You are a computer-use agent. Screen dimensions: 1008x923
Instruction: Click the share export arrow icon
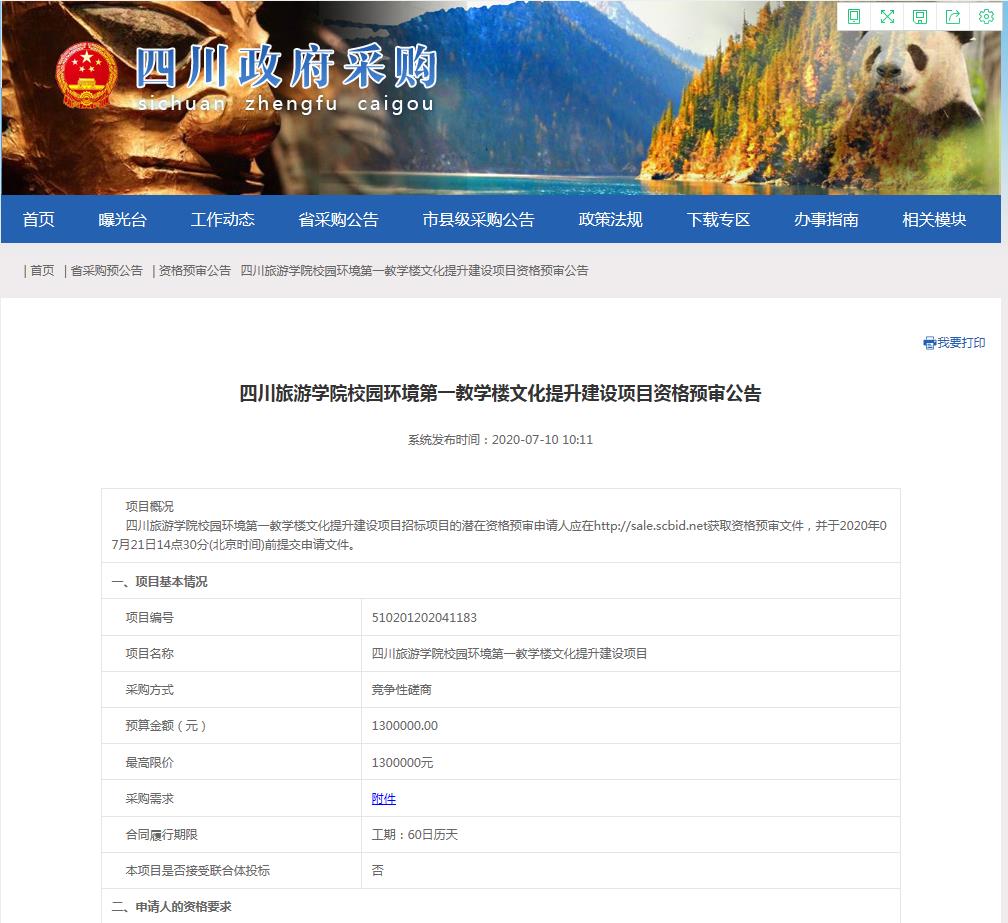(x=953, y=16)
